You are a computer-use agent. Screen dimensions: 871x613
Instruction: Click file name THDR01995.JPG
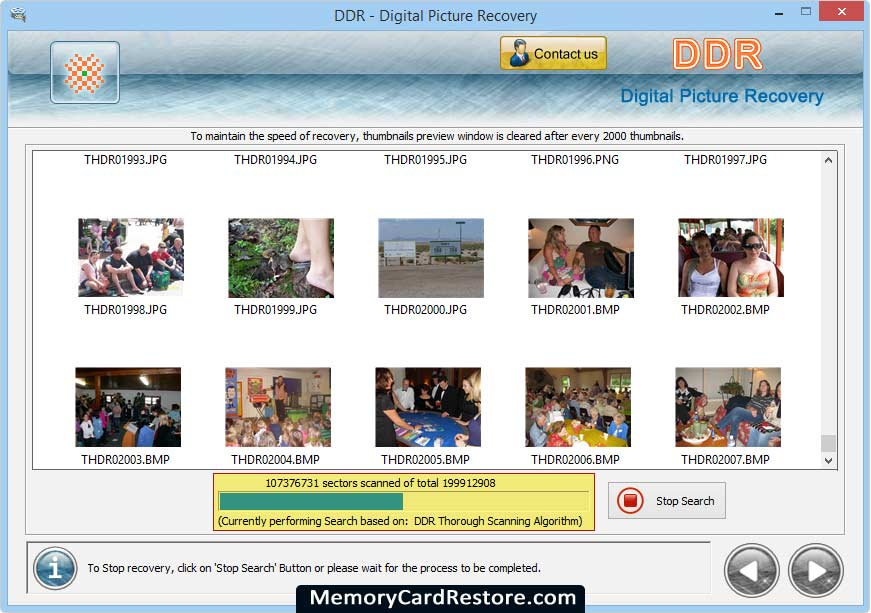click(426, 160)
